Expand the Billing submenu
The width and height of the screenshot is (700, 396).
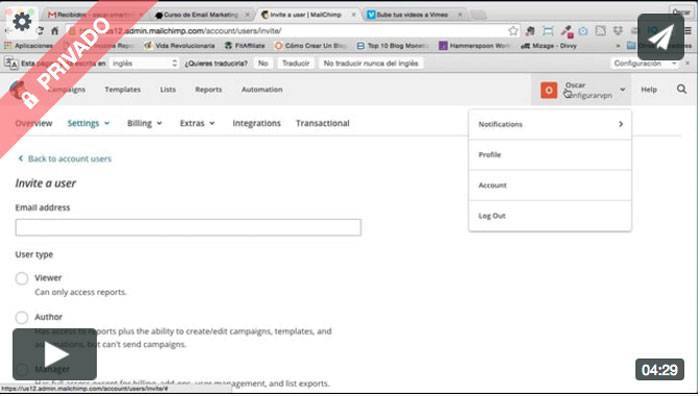[144, 123]
